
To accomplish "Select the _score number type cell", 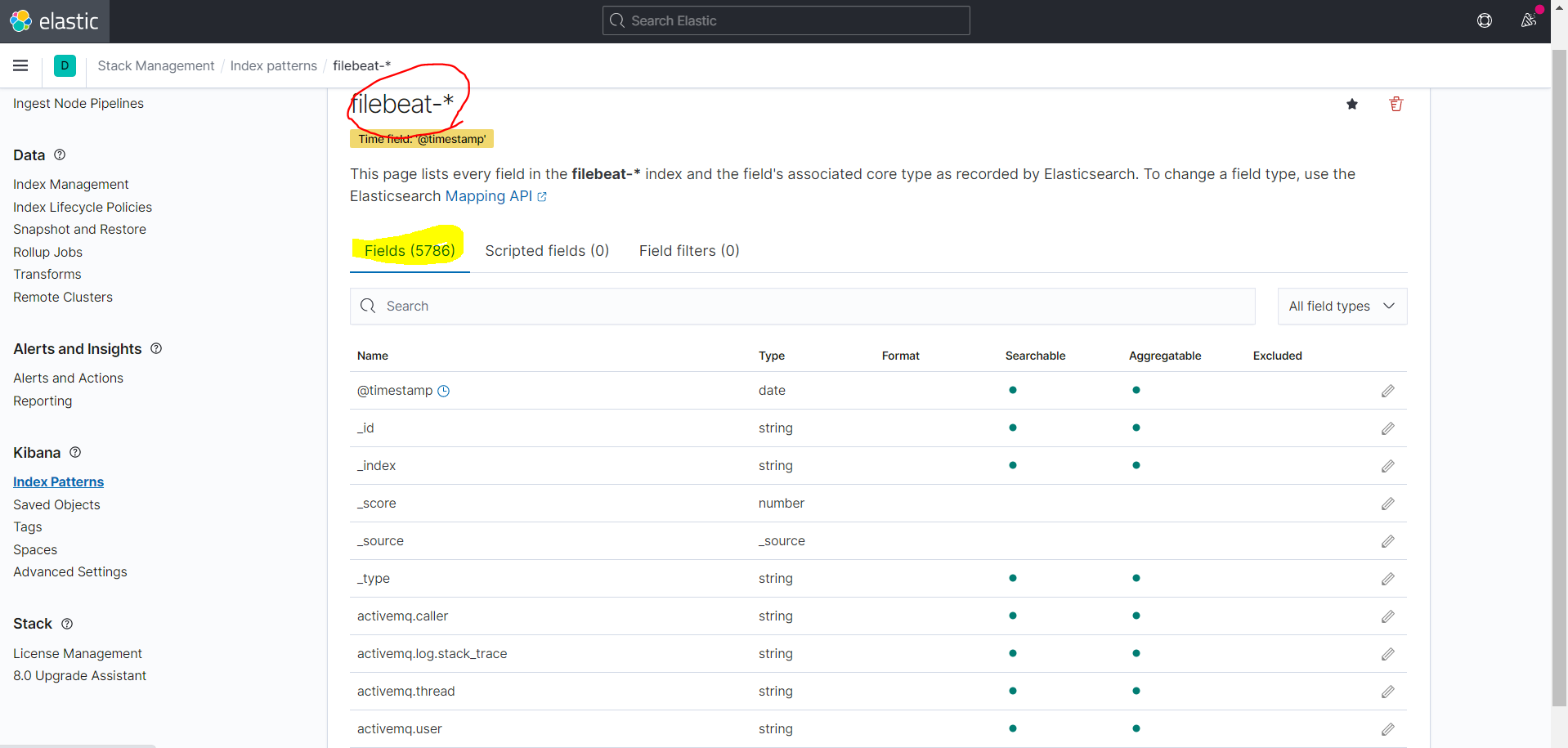I will pyautogui.click(x=782, y=504).
